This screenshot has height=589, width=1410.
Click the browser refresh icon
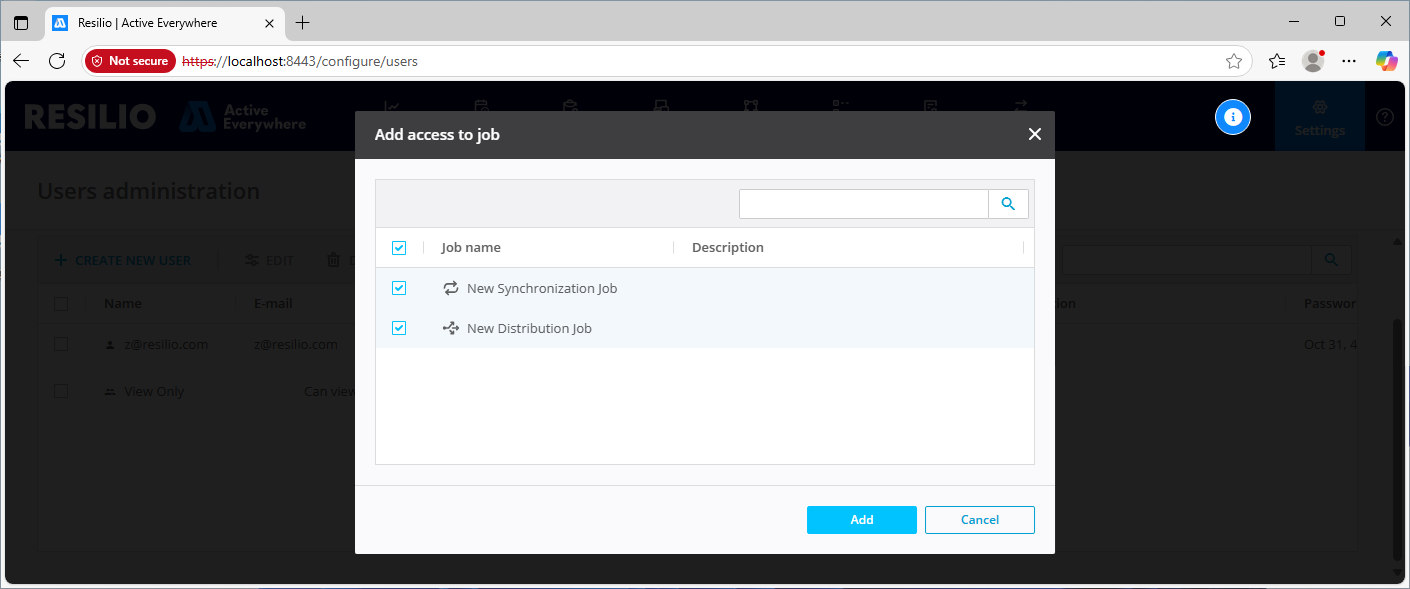[x=57, y=61]
